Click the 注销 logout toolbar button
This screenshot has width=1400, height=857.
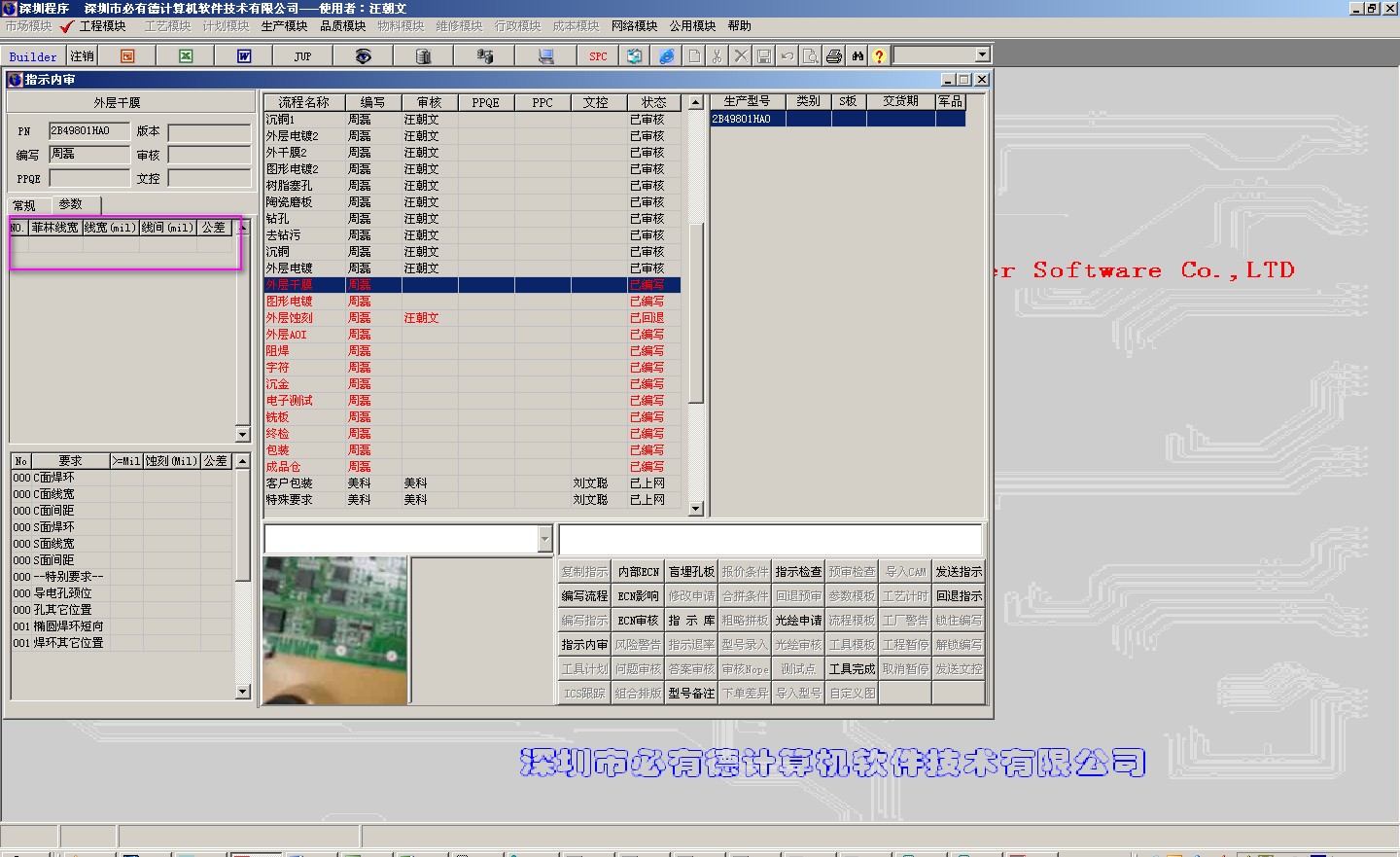tap(83, 56)
